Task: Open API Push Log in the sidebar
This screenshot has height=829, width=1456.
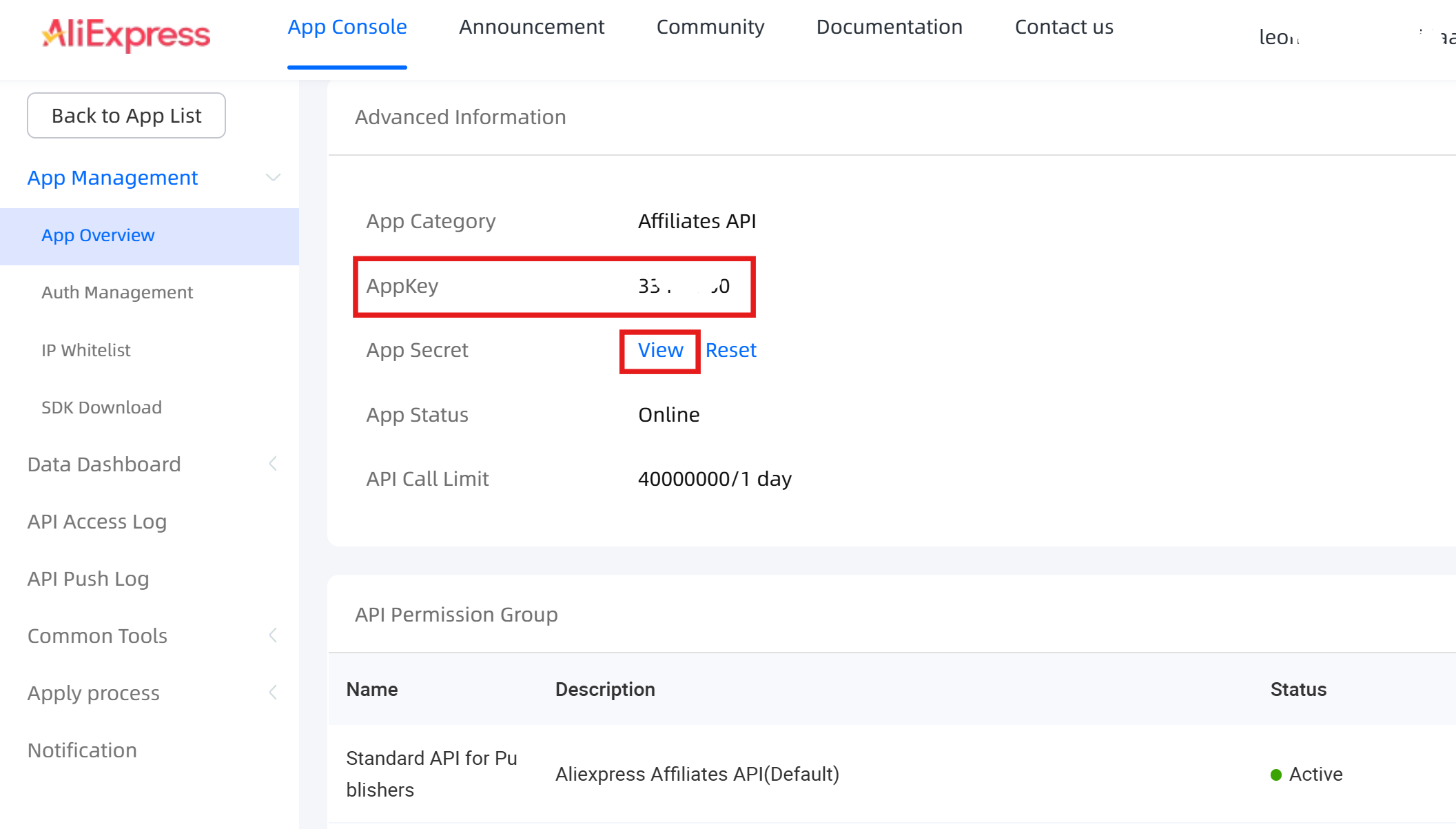Action: [88, 579]
